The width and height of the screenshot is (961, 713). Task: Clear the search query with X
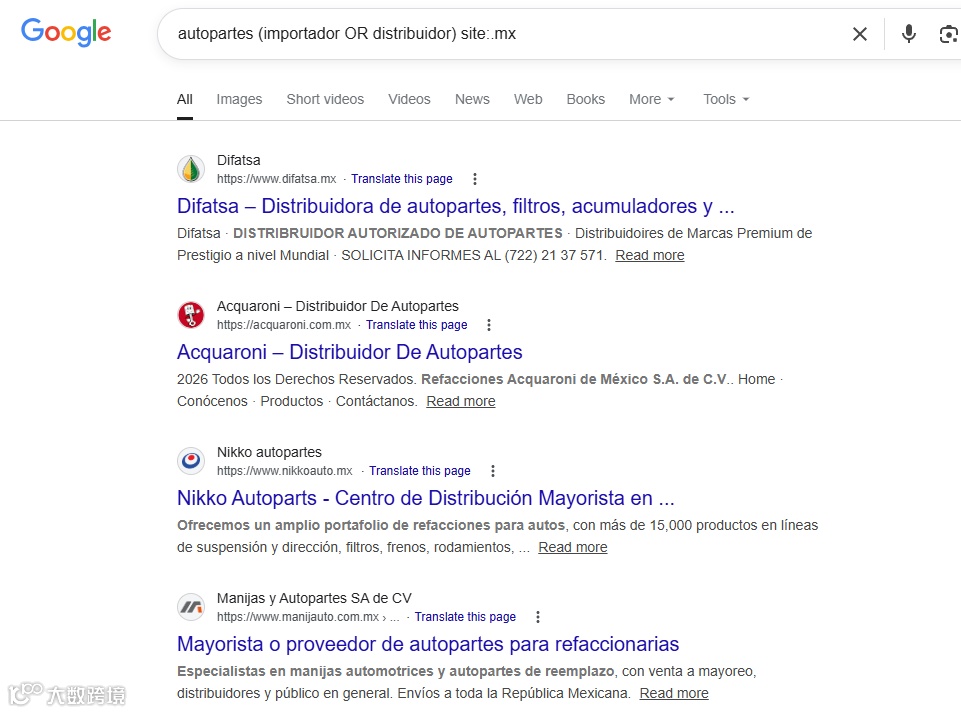click(860, 34)
